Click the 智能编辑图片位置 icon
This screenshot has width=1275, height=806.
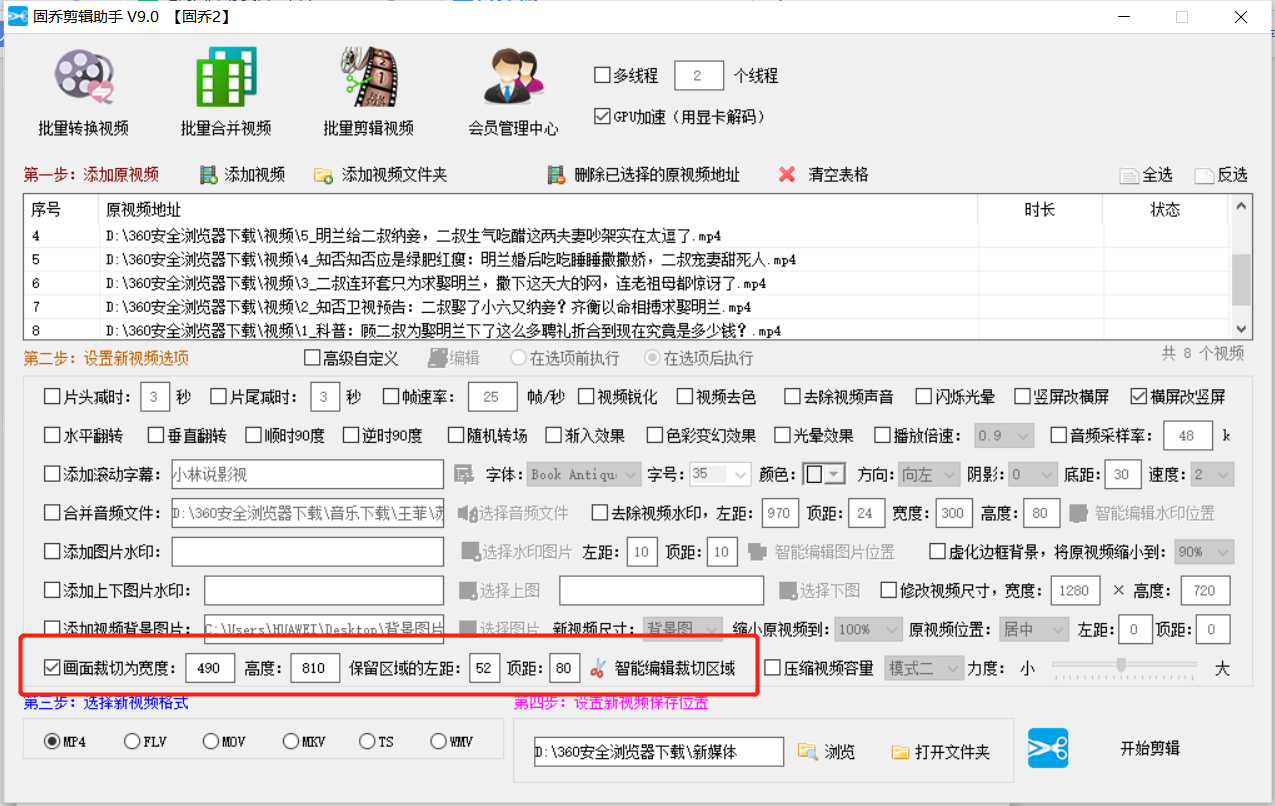click(x=757, y=551)
